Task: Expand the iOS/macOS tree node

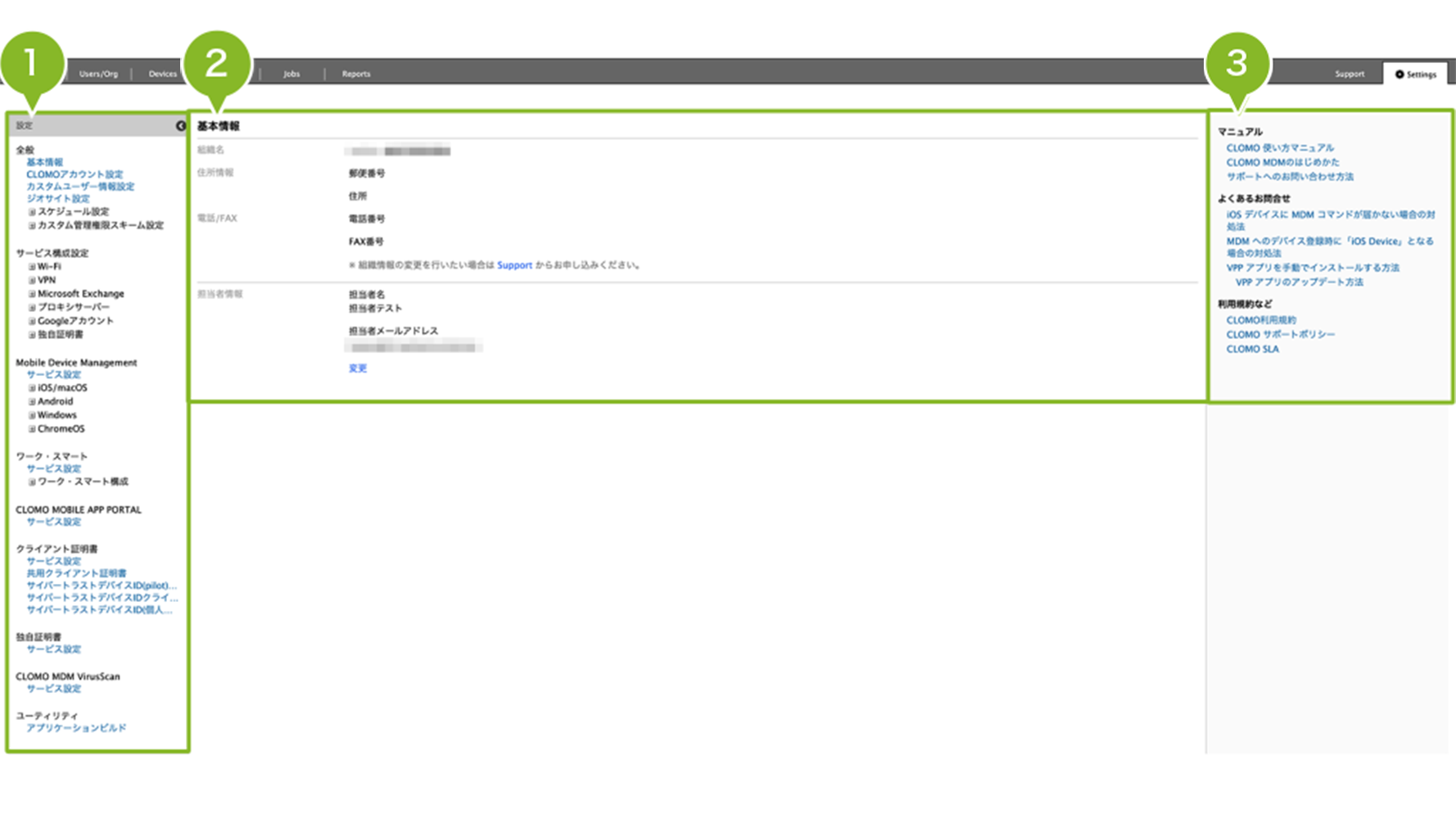Action: (x=32, y=388)
